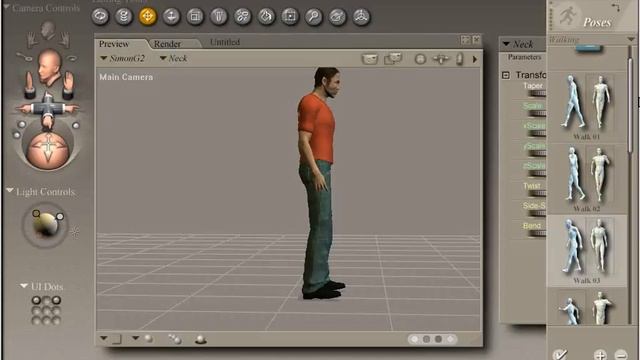Select the Chain Break tool
The image size is (640, 360).
click(242, 17)
